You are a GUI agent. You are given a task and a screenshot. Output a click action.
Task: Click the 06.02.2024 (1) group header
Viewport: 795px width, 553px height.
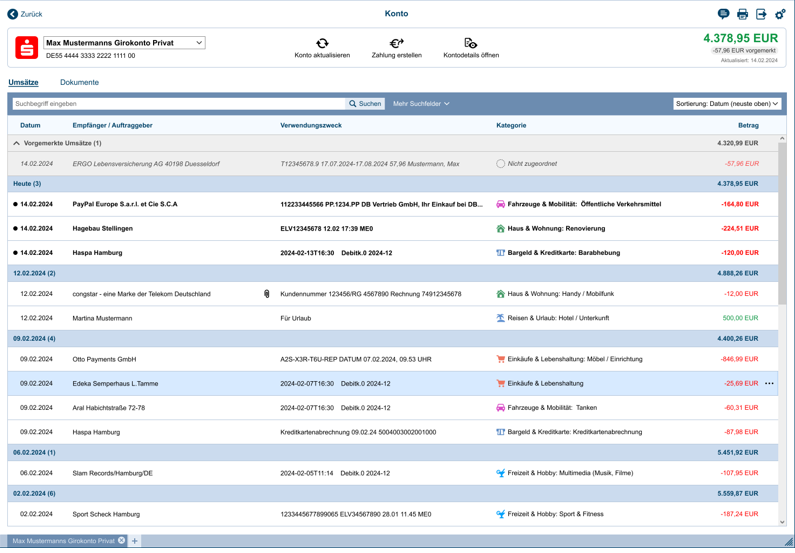(x=393, y=453)
